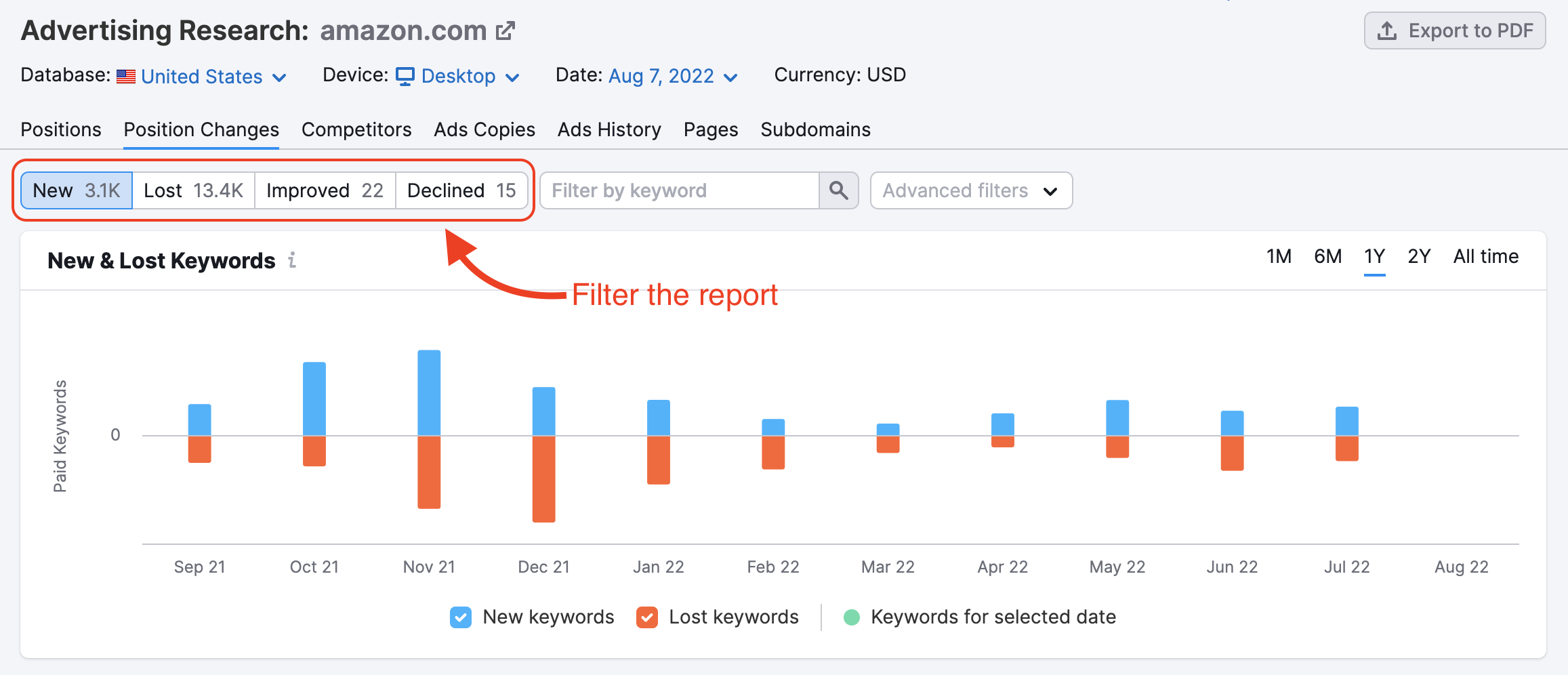The height and width of the screenshot is (675, 1568).
Task: Switch to the Pages tab
Action: [711, 129]
